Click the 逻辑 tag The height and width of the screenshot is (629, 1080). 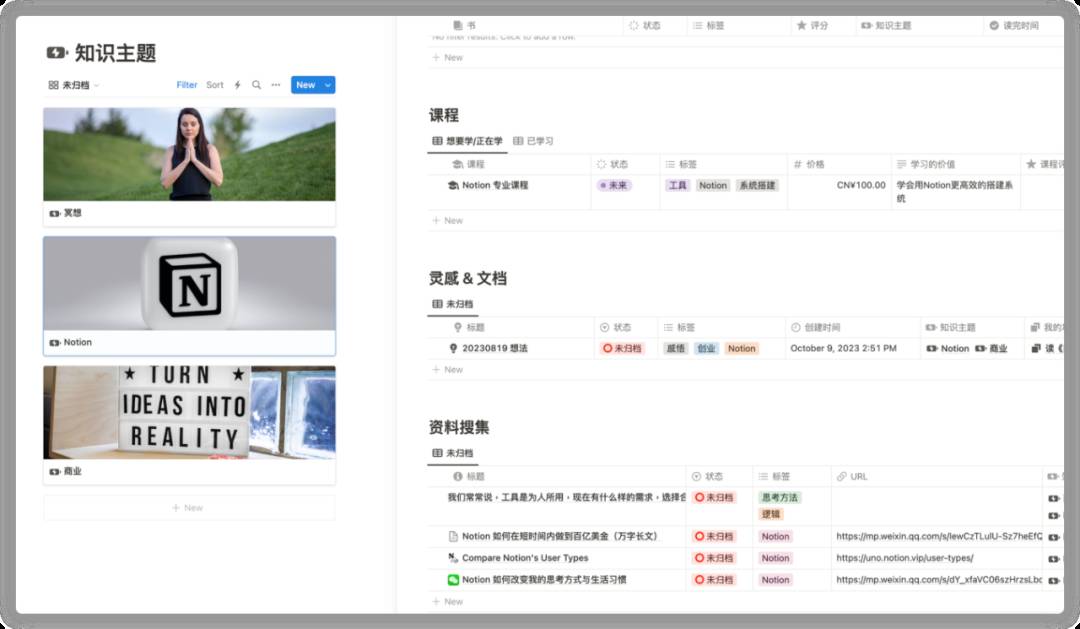pos(771,514)
